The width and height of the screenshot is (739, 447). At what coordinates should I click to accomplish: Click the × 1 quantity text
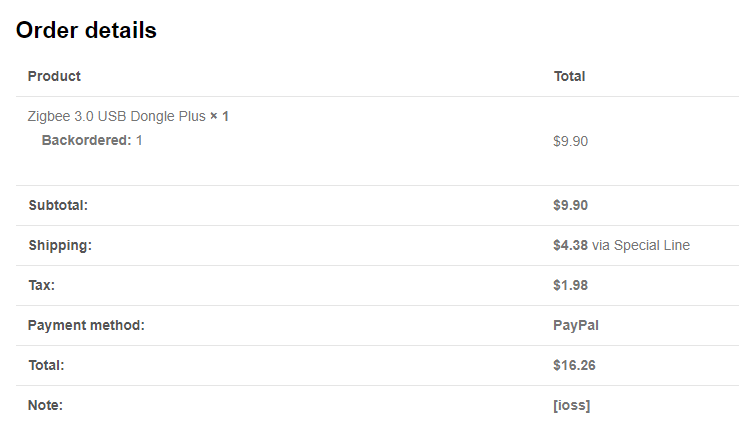pos(219,116)
